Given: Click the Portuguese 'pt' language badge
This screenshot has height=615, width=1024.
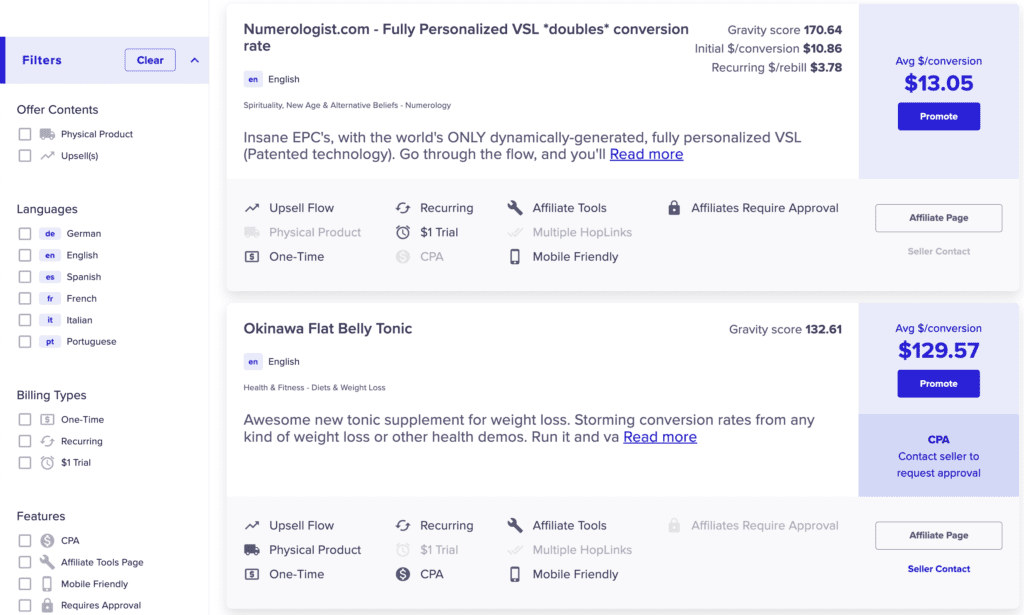Looking at the screenshot, I should [x=50, y=341].
